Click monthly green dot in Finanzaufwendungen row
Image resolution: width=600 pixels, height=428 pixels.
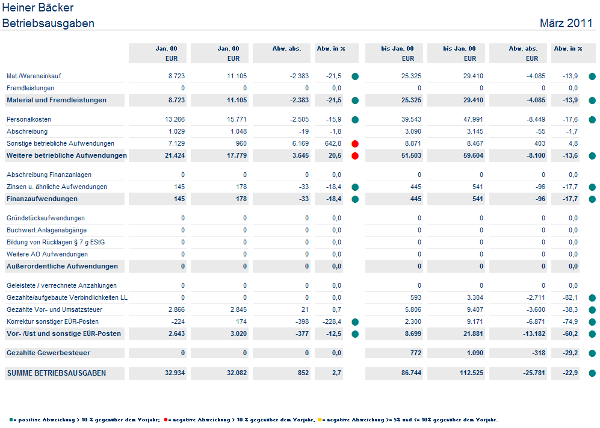[x=355, y=199]
